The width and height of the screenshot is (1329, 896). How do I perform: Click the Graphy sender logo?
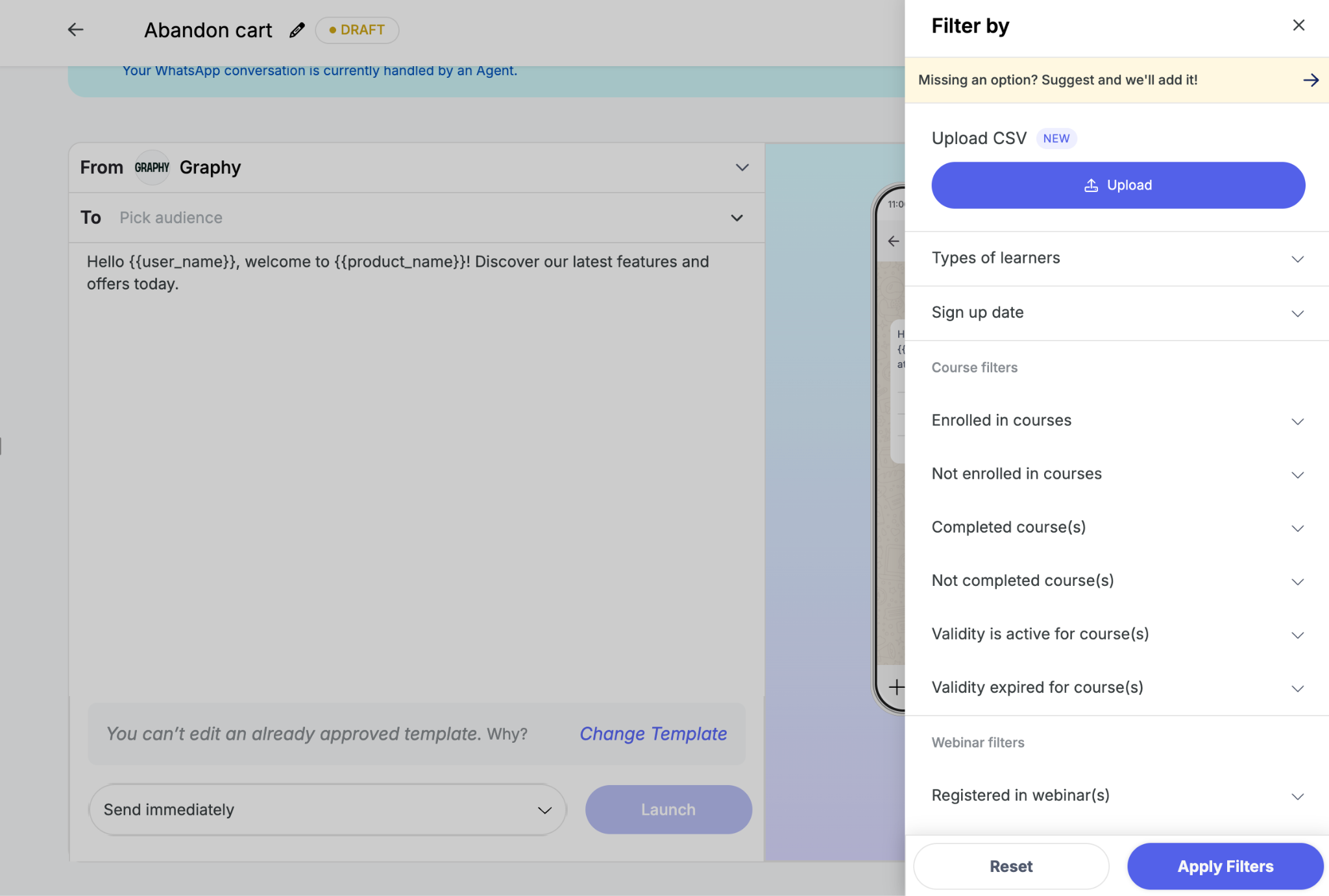pos(152,167)
